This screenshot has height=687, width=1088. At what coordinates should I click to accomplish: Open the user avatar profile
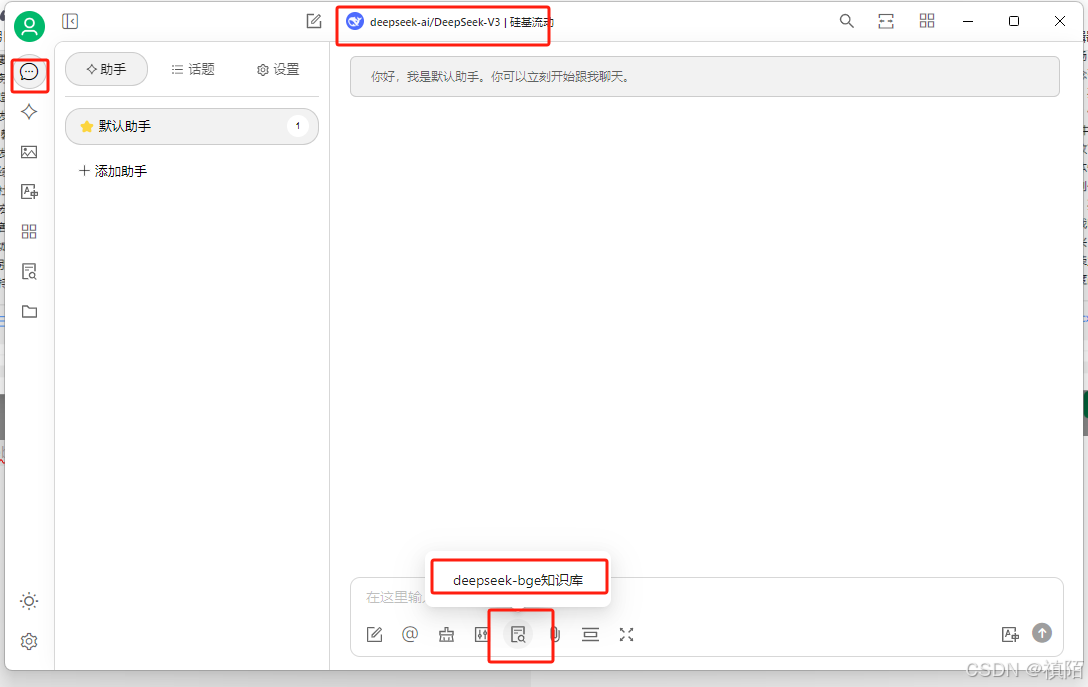pos(29,27)
